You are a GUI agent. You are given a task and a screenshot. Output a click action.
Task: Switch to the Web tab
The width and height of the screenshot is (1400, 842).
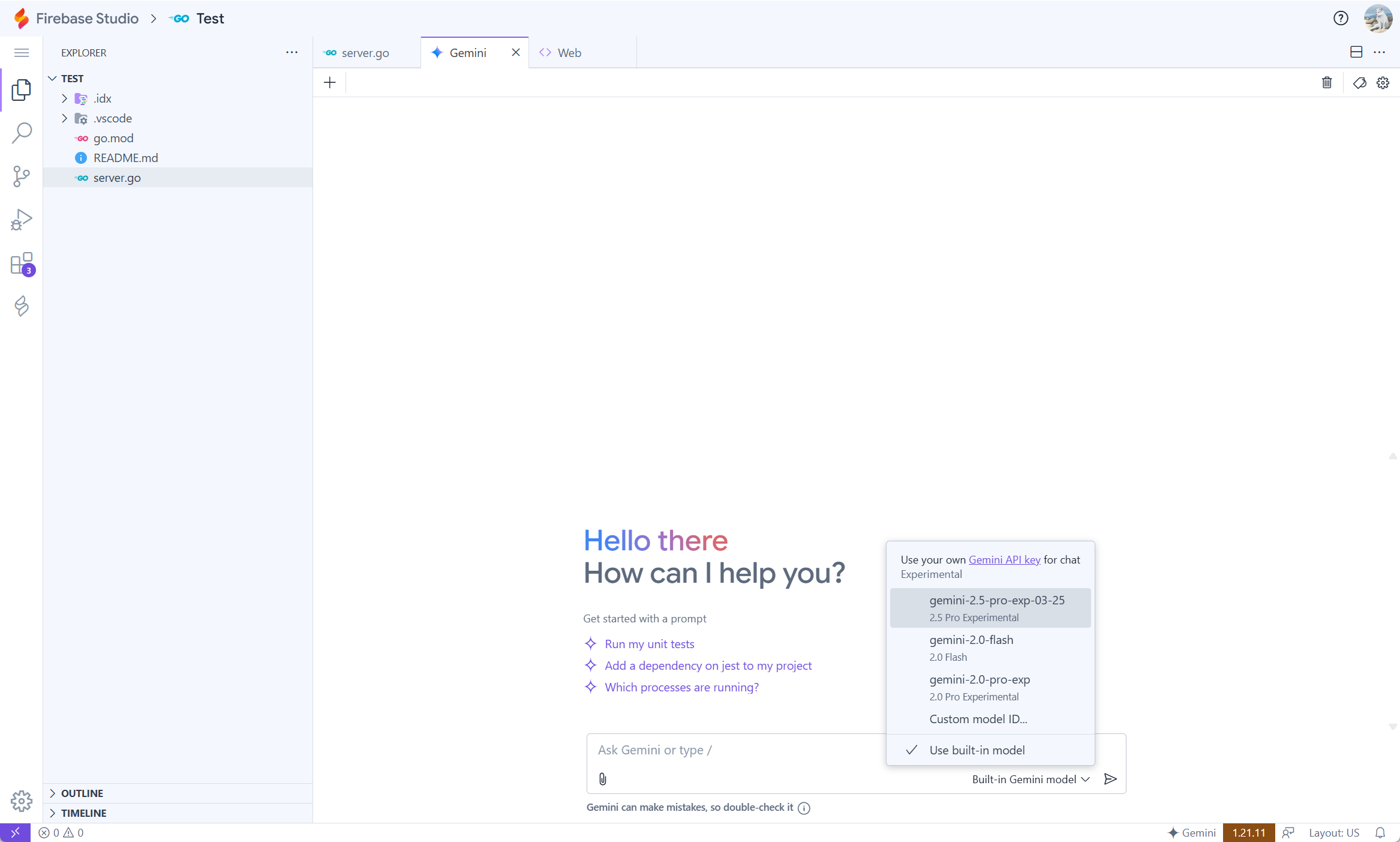tap(582, 53)
